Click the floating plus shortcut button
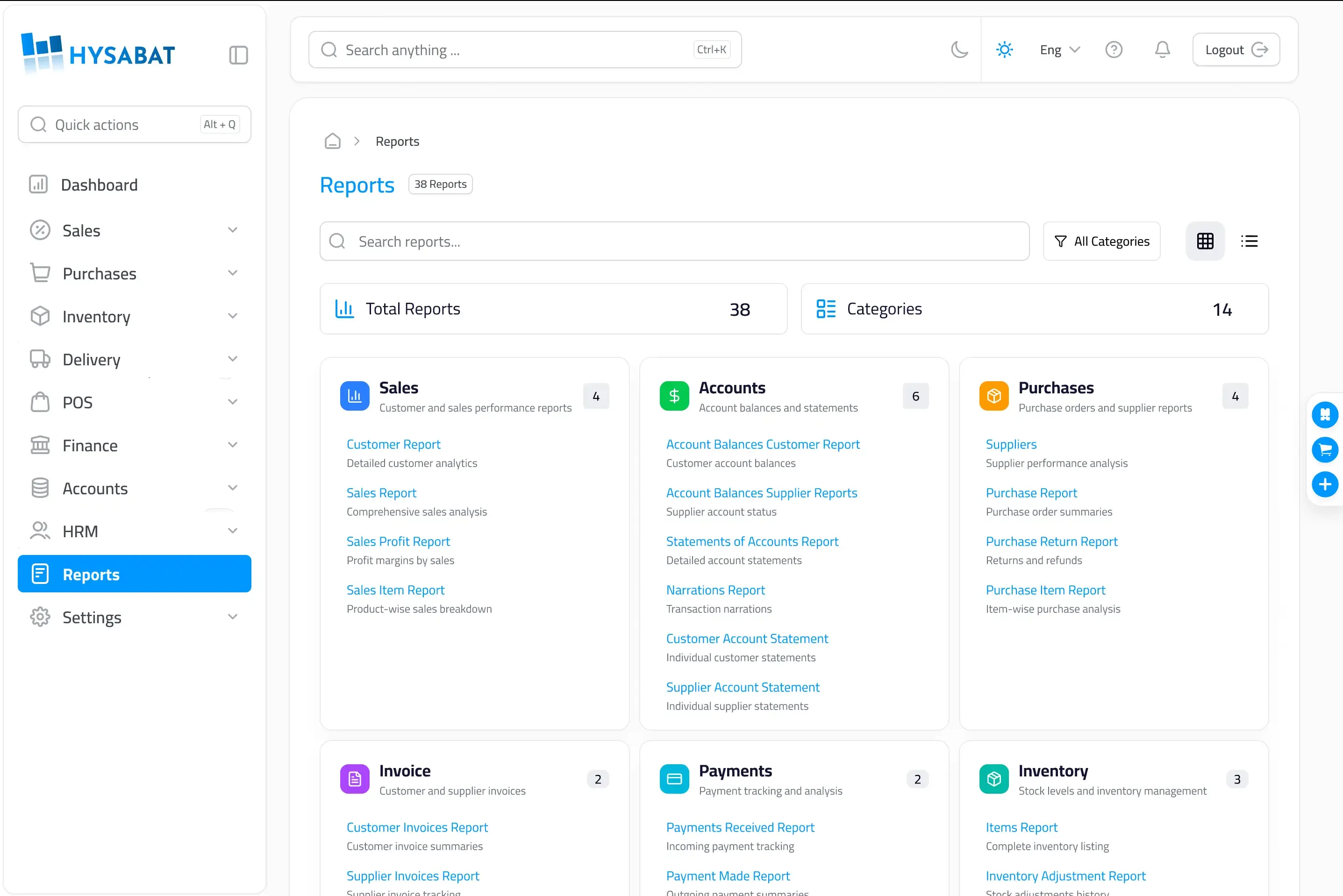The image size is (1343, 896). tap(1324, 484)
